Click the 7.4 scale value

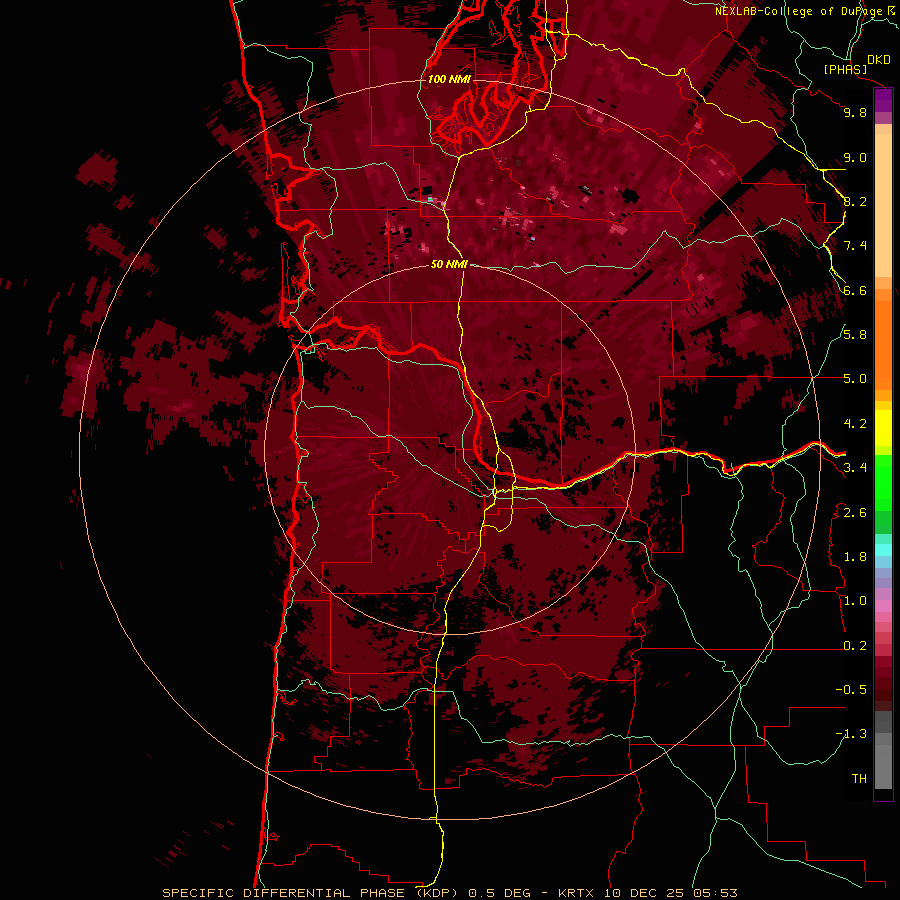tap(855, 246)
